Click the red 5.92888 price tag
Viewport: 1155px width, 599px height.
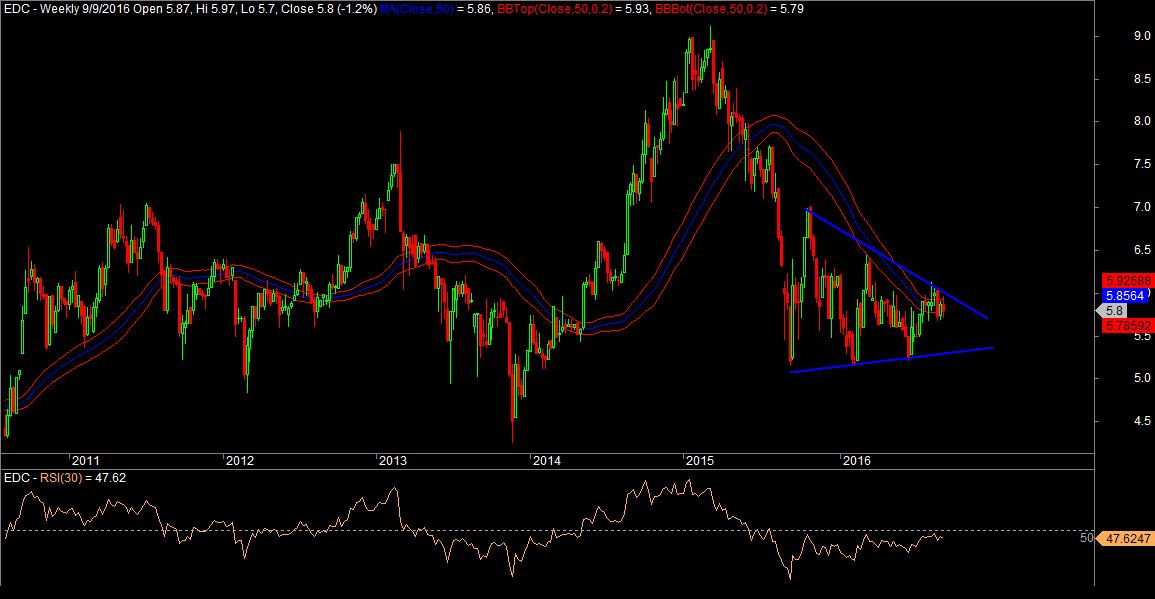coord(1126,280)
